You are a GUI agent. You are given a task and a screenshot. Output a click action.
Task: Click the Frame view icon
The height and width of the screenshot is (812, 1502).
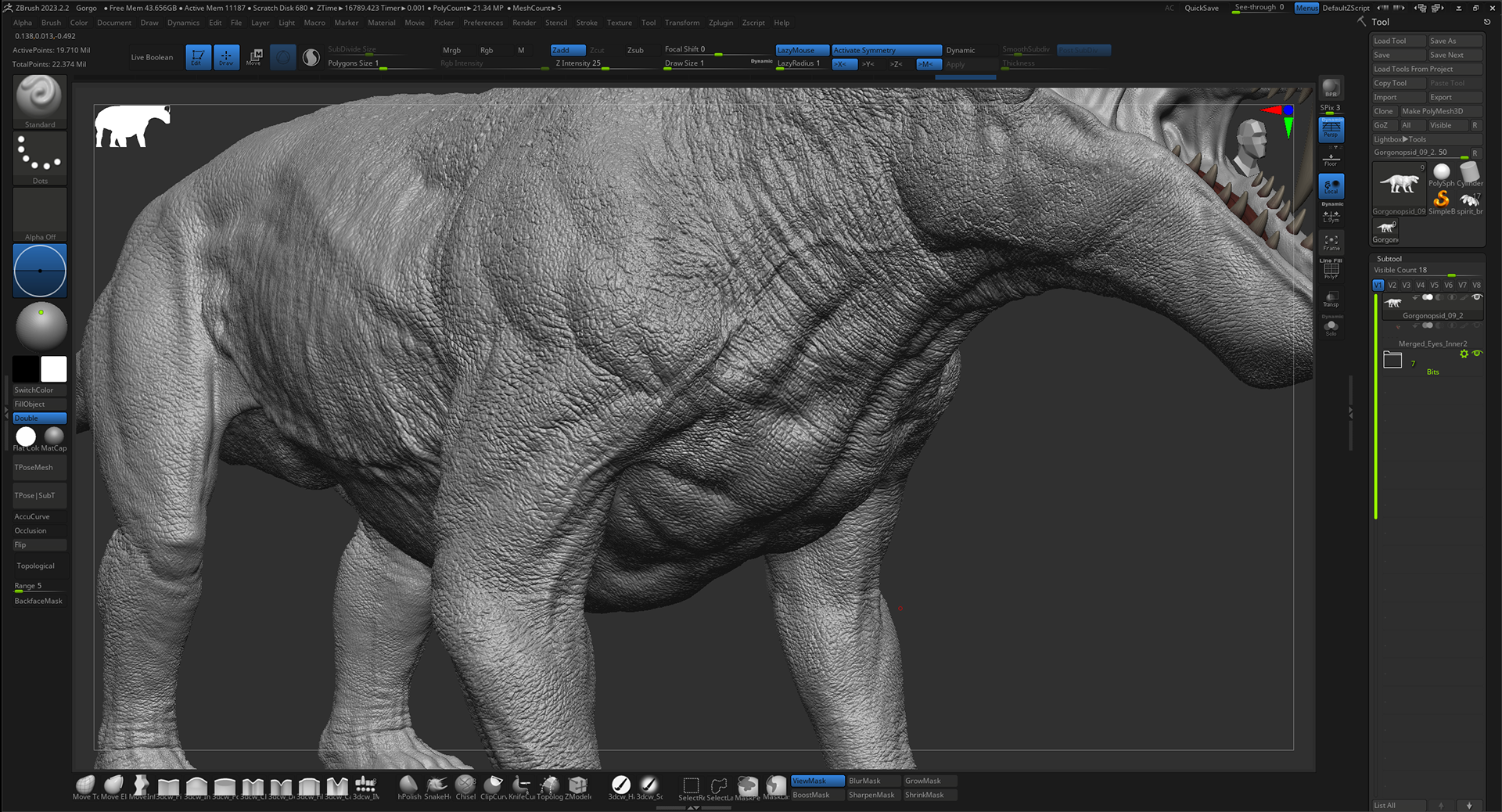click(1331, 242)
